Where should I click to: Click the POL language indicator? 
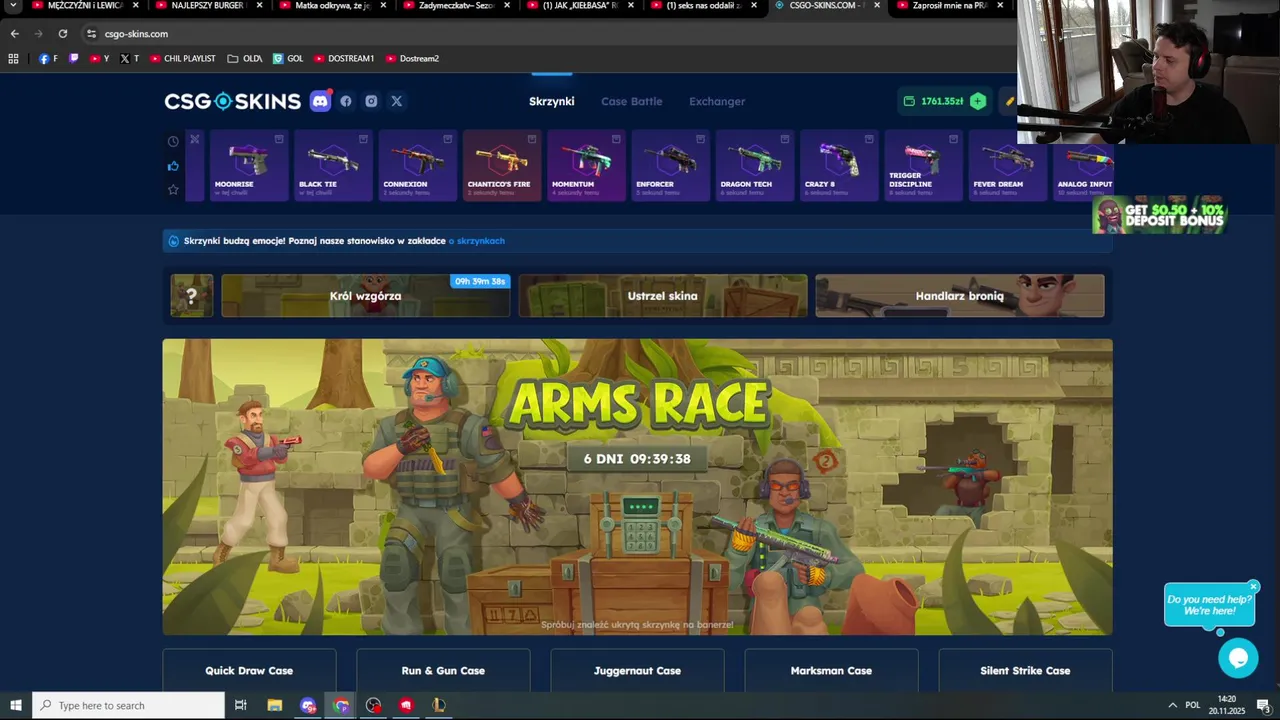coord(1192,705)
